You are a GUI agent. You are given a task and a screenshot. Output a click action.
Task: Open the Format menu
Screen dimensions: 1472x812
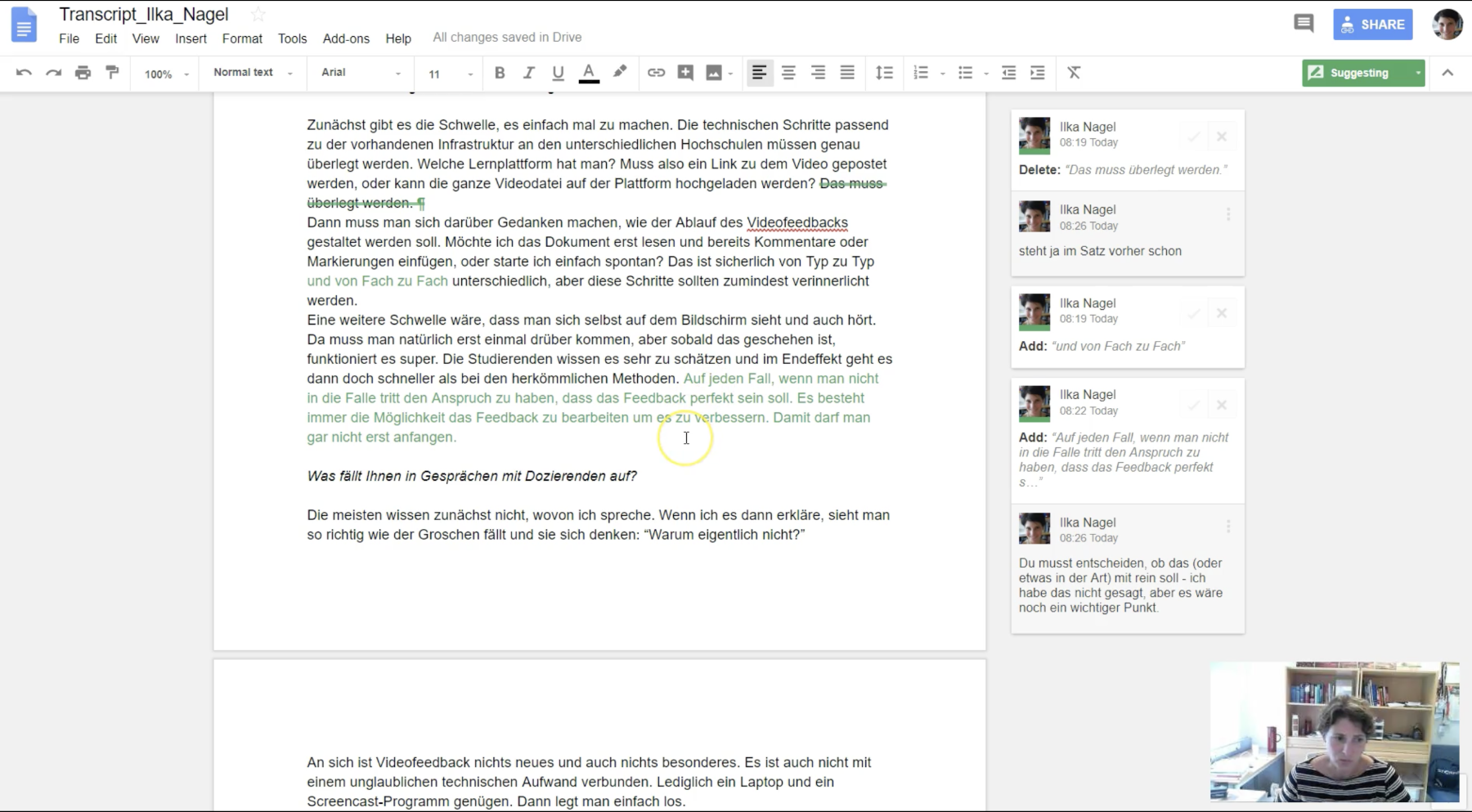[x=242, y=38]
